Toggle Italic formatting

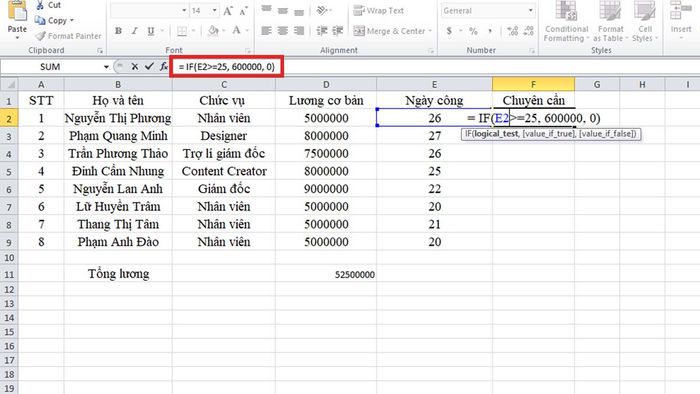[x=134, y=31]
